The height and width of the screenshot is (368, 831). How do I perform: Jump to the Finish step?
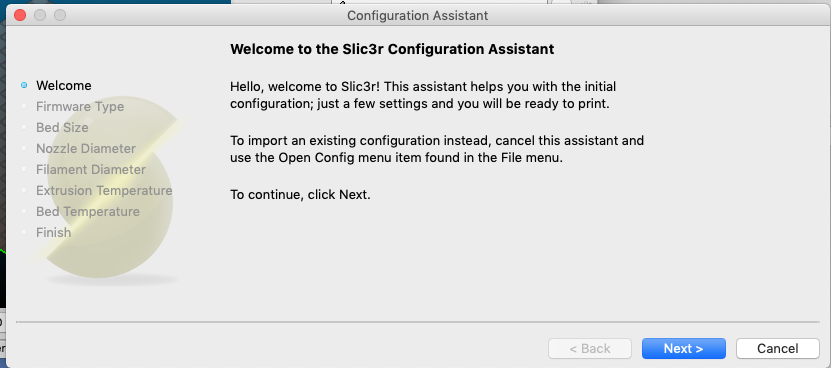[54, 232]
